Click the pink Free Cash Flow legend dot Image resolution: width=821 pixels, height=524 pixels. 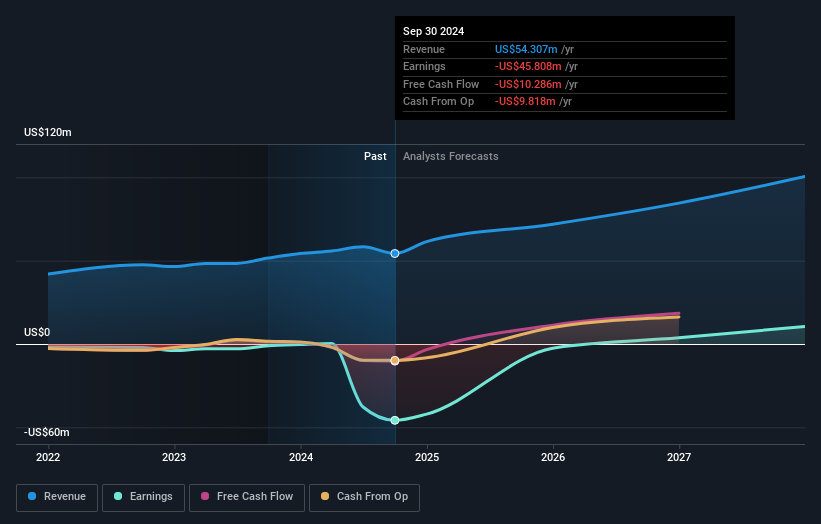[205, 496]
